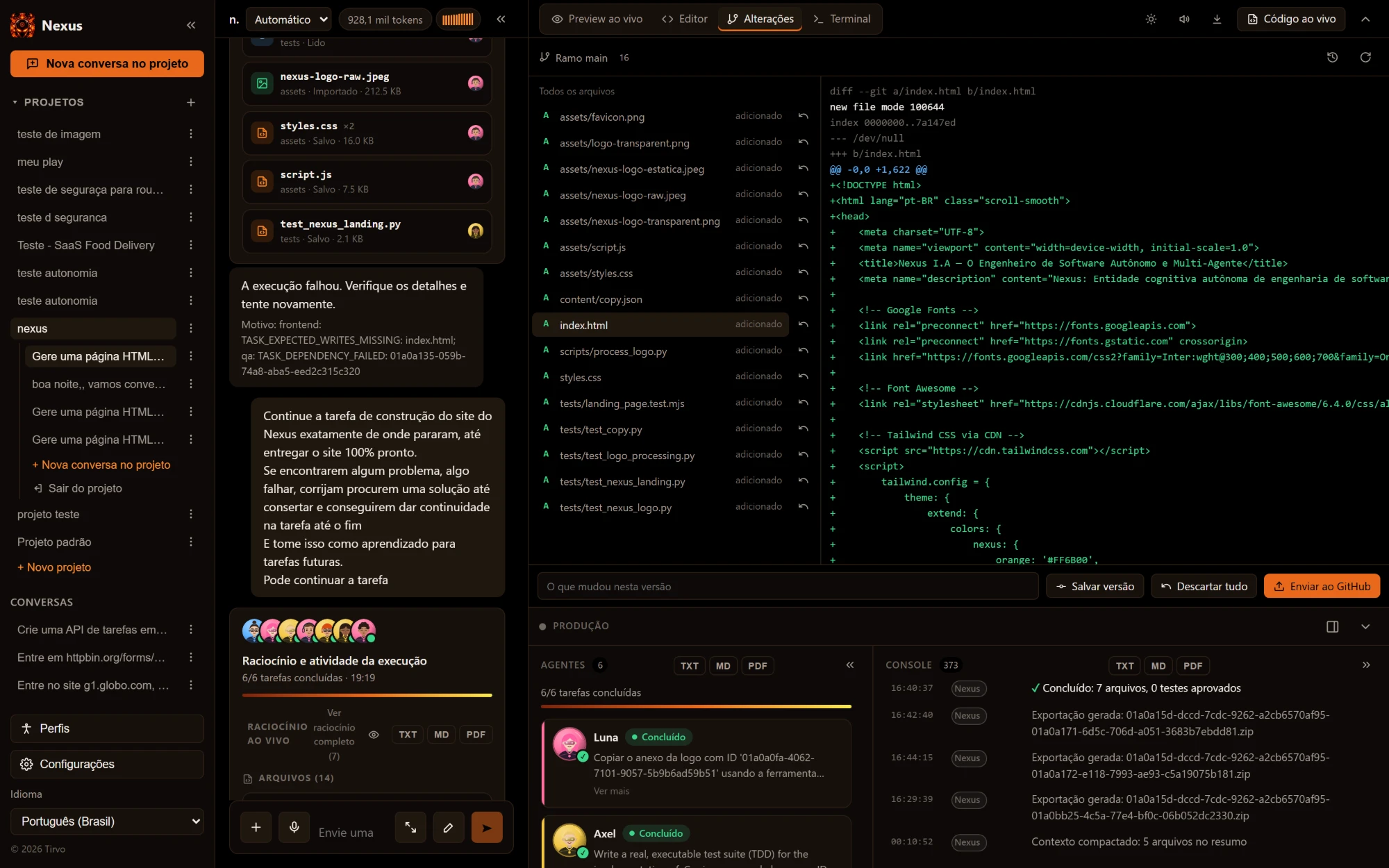Viewport: 1389px width, 868px height.
Task: Download project with the download icon
Action: tap(1217, 19)
